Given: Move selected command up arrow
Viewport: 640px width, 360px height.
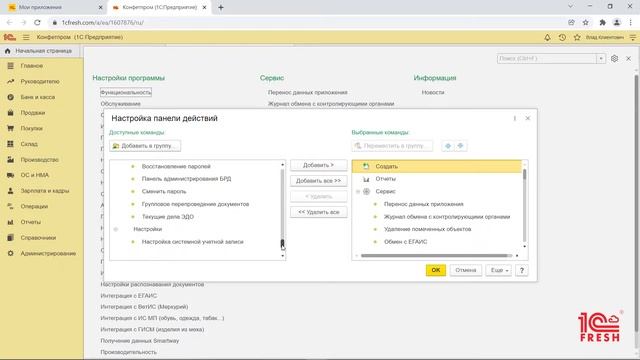Looking at the screenshot, I should click(x=448, y=146).
